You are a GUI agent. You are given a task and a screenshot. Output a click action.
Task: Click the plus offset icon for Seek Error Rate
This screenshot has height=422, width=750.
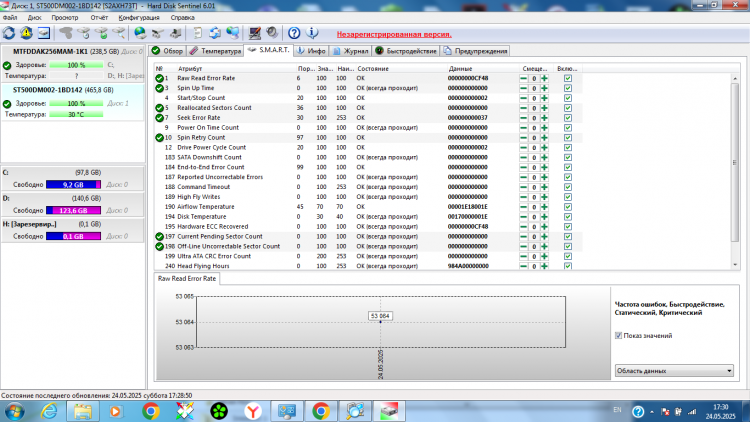pos(544,118)
